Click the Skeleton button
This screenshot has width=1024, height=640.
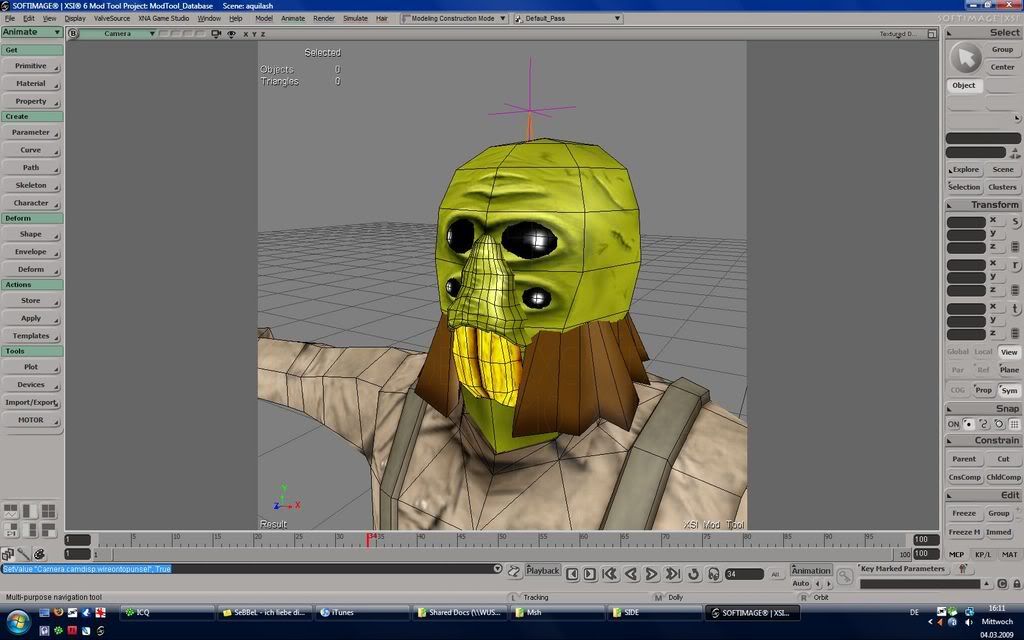(31, 185)
